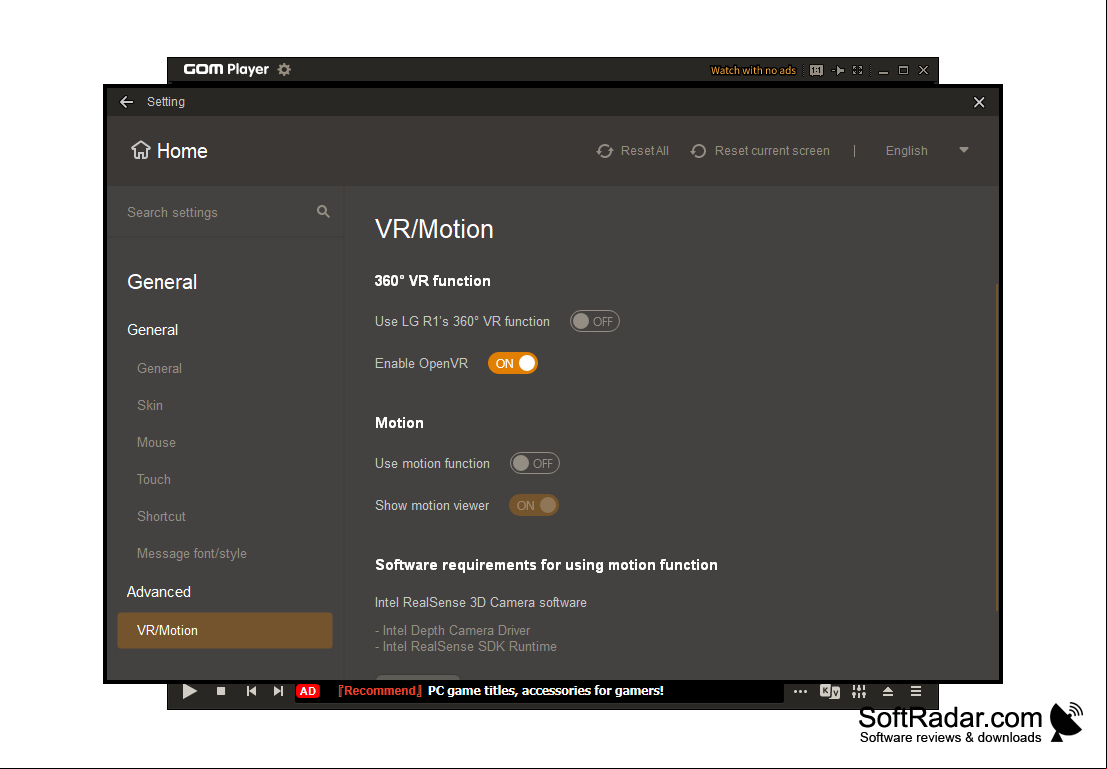This screenshot has height=769, width=1107.
Task: Go back with the Setting arrow
Action: (126, 102)
